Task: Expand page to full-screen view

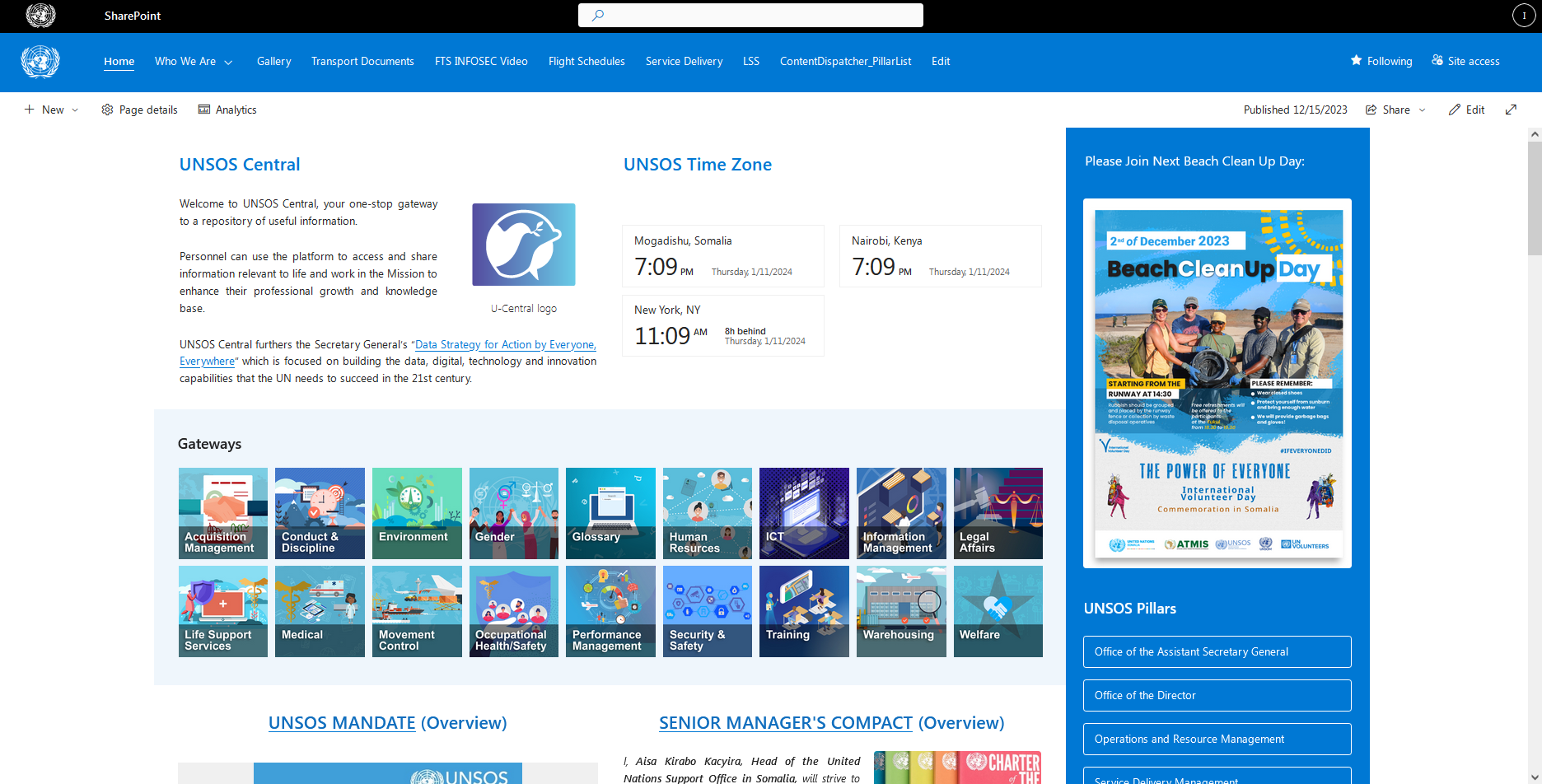Action: pyautogui.click(x=1511, y=110)
